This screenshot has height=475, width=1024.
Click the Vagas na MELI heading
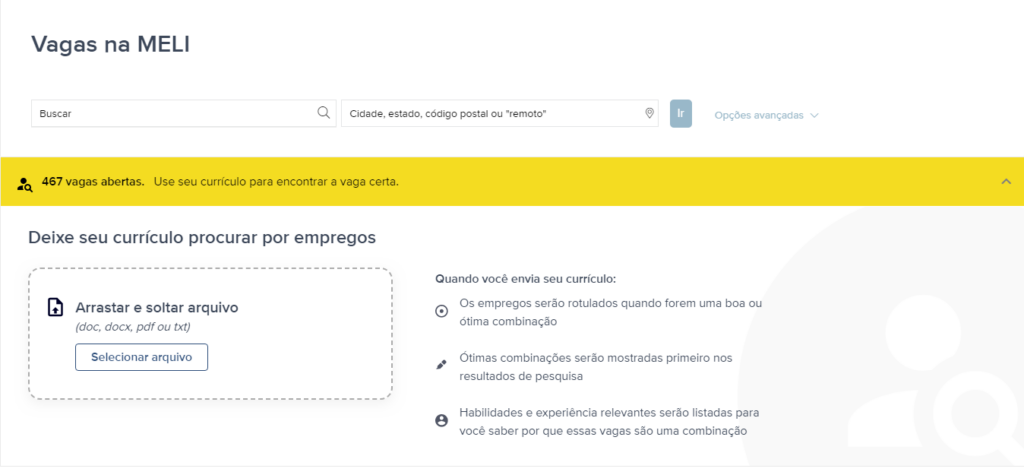click(110, 44)
